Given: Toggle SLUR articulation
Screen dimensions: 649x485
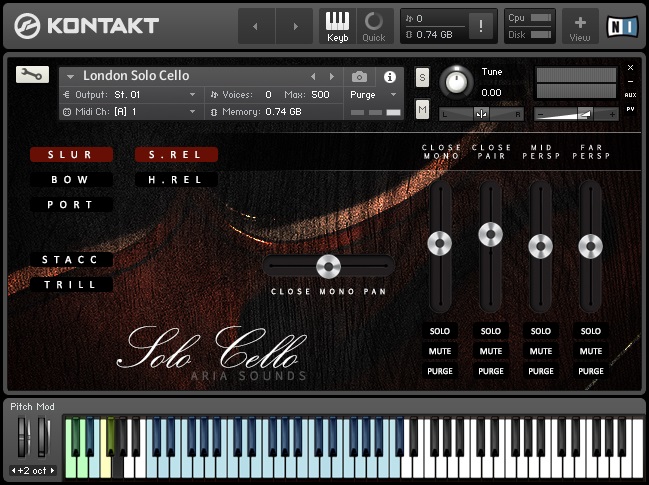Looking at the screenshot, I should 71,154.
